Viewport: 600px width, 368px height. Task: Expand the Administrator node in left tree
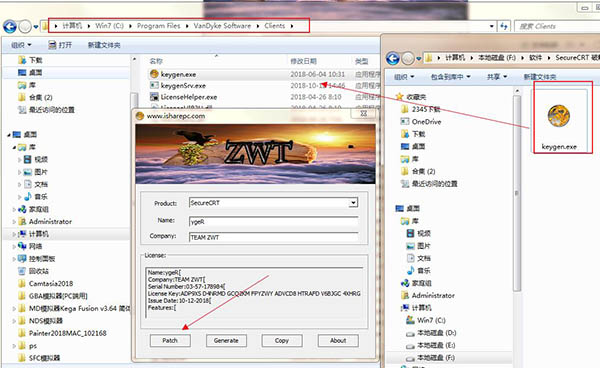(14, 221)
